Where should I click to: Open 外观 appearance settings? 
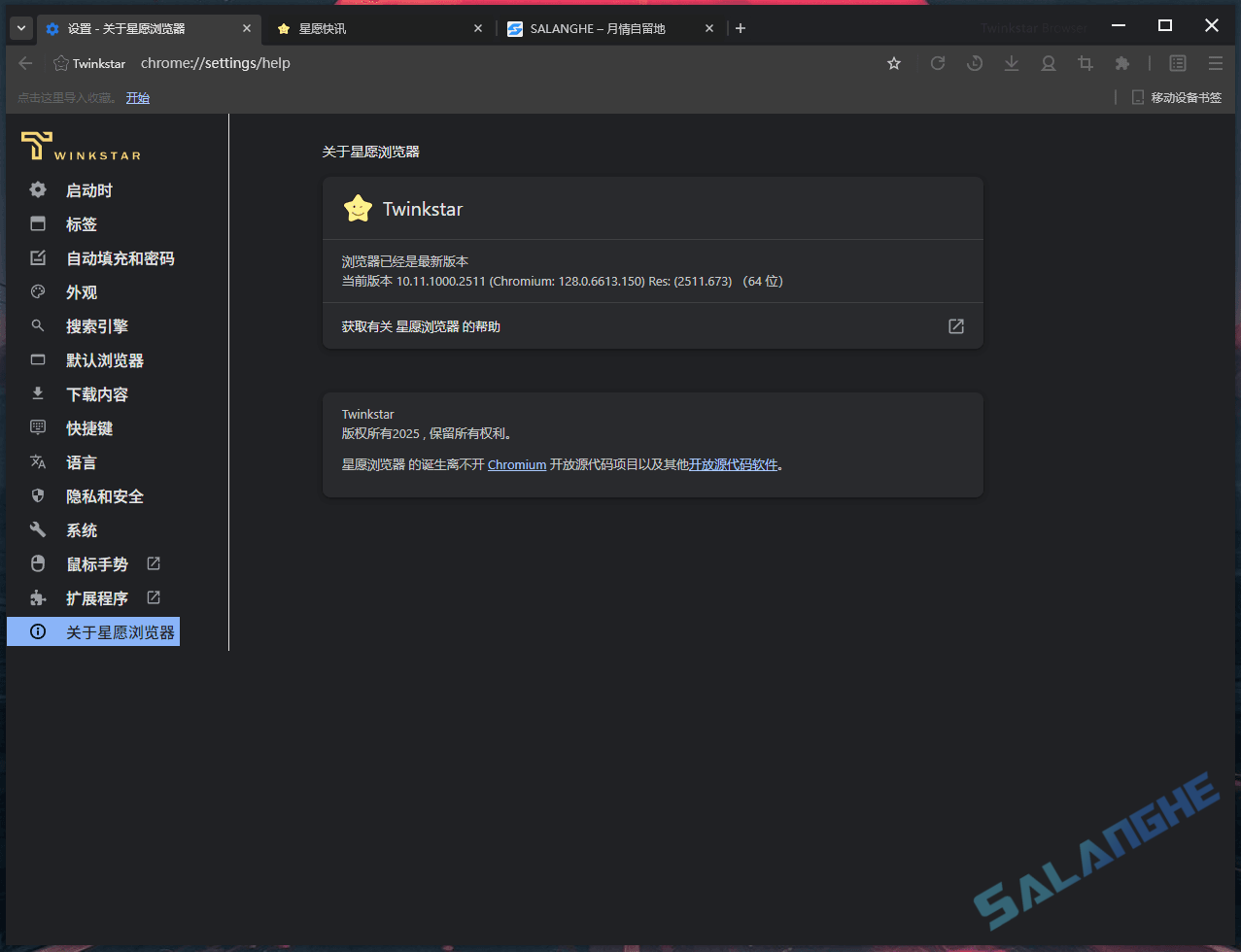[x=82, y=291]
